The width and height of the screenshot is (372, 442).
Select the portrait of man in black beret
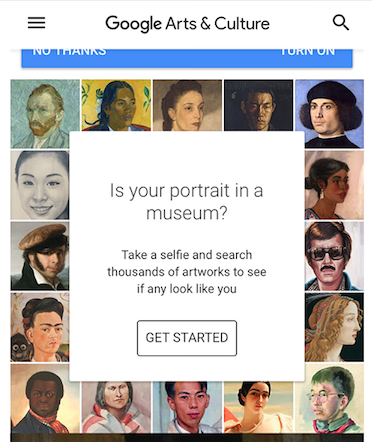329,114
